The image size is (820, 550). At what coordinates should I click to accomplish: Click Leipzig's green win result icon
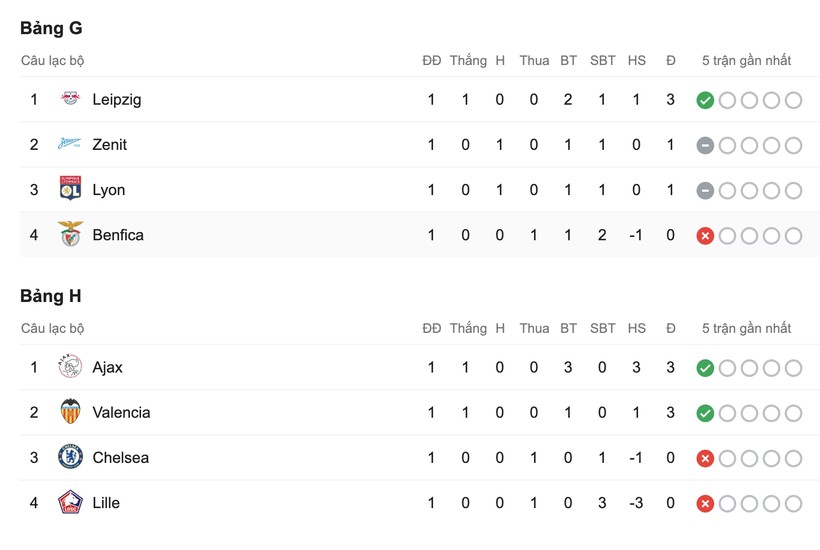[x=705, y=100]
